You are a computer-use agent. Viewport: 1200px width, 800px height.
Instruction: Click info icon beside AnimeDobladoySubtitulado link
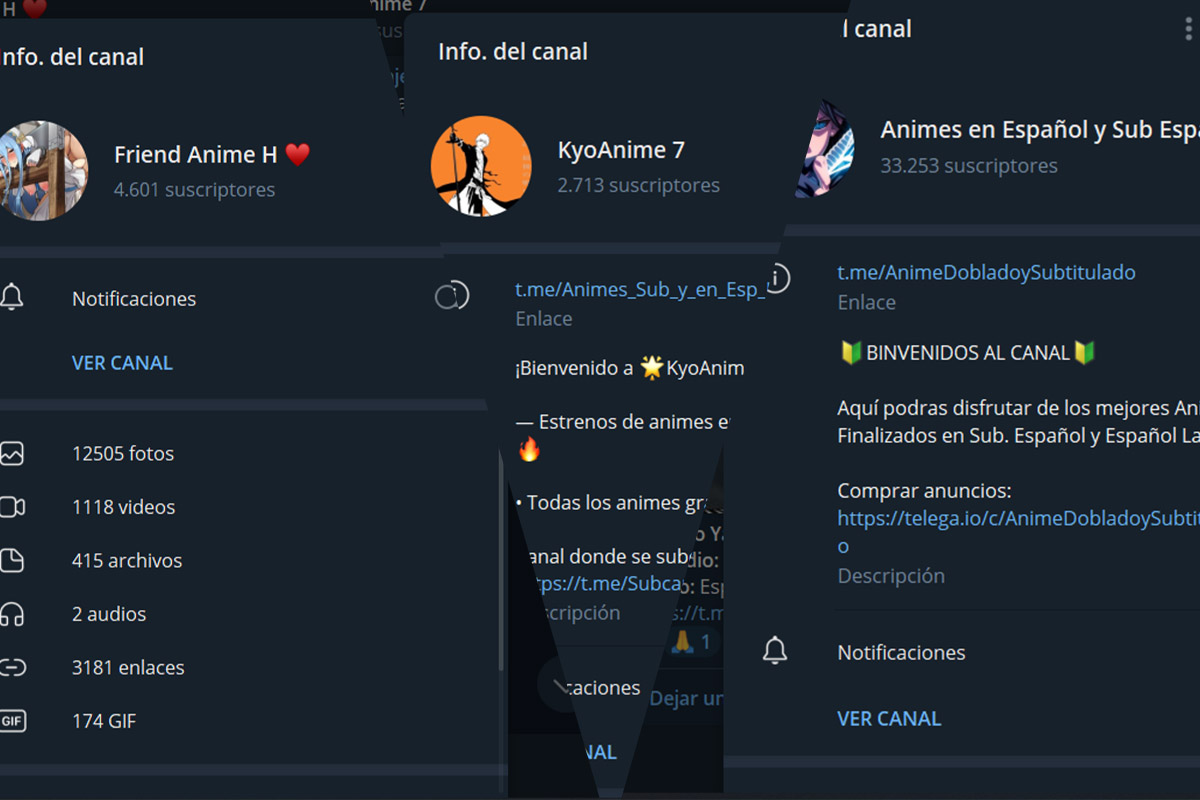coord(779,279)
